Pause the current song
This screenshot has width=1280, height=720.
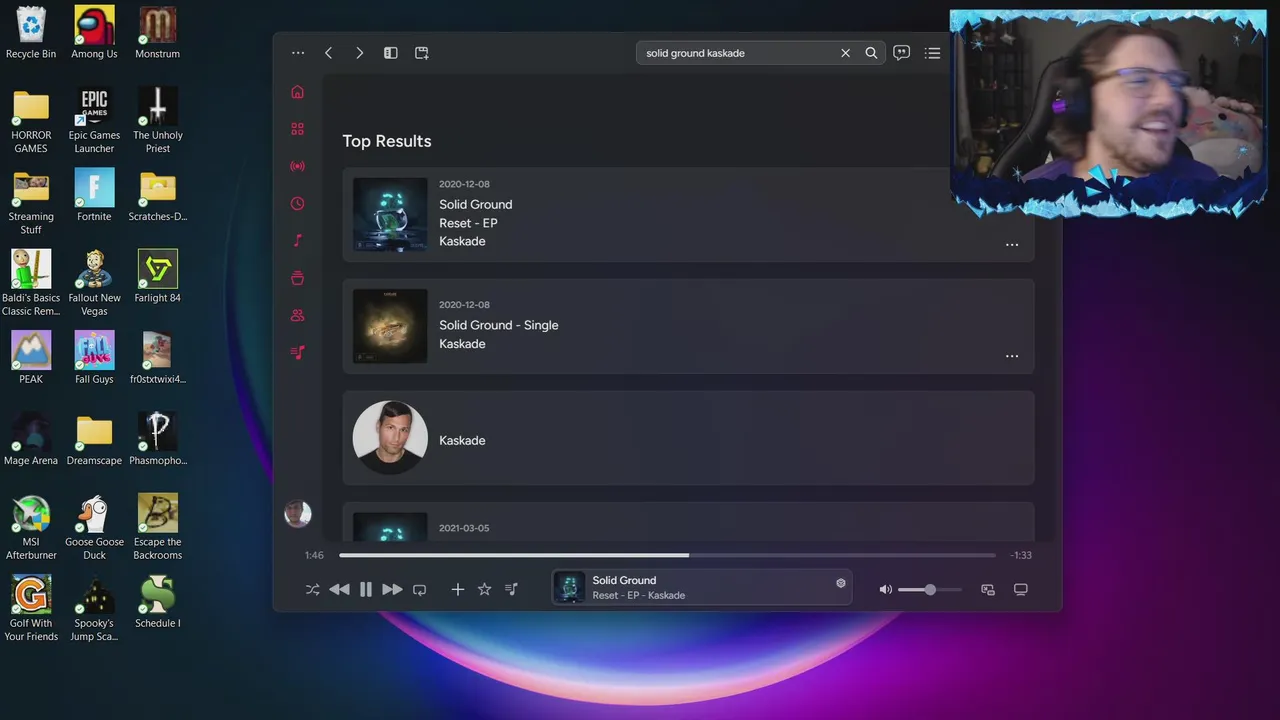tap(366, 590)
